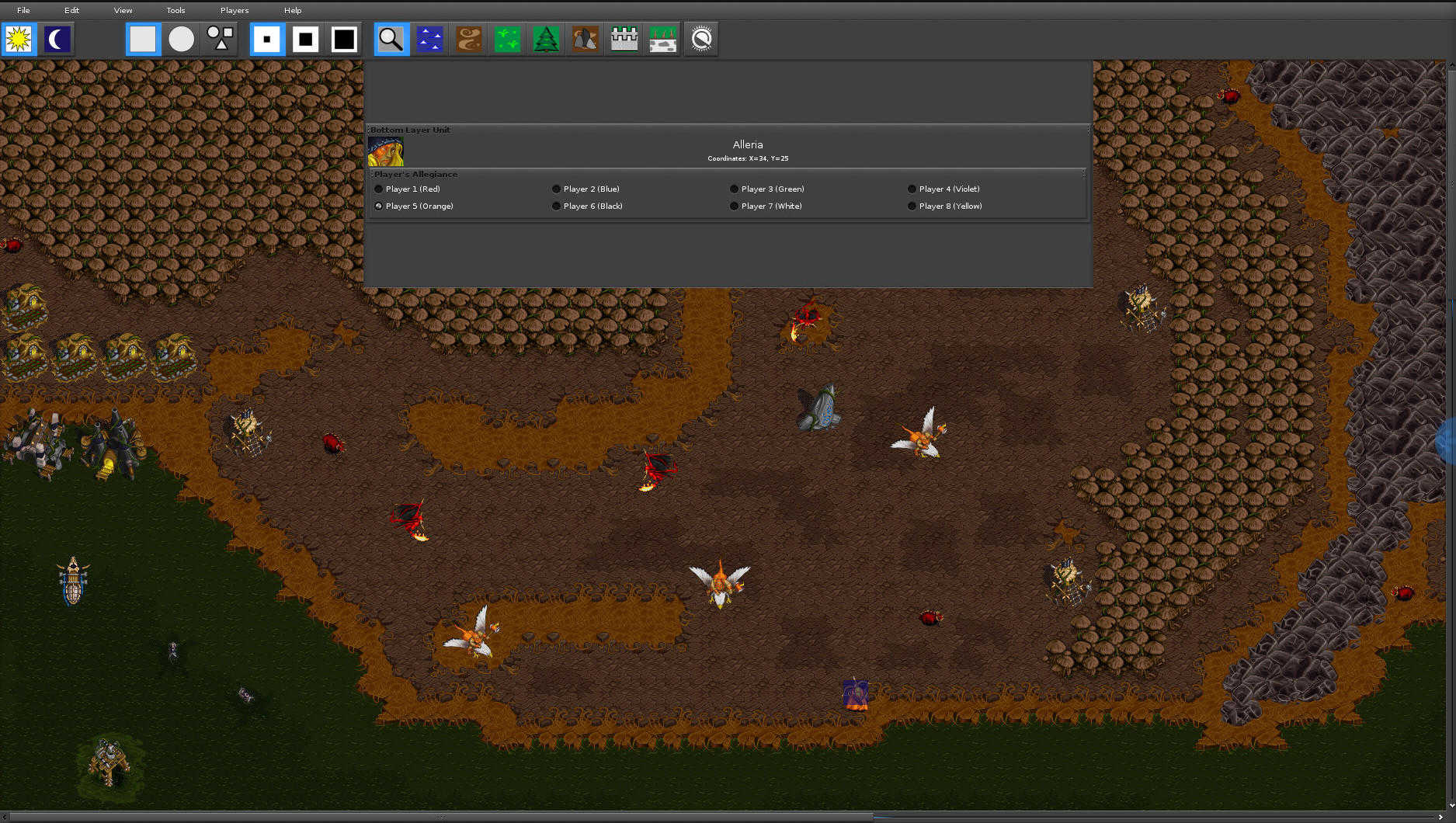Select the pine tree forest tile
Screen dimensions: 1456x823
[x=547, y=39]
